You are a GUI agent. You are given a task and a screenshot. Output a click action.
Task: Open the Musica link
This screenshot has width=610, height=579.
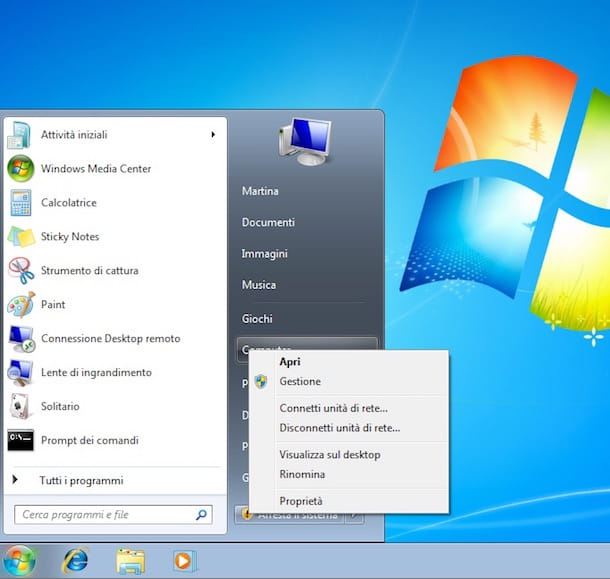[x=259, y=285]
